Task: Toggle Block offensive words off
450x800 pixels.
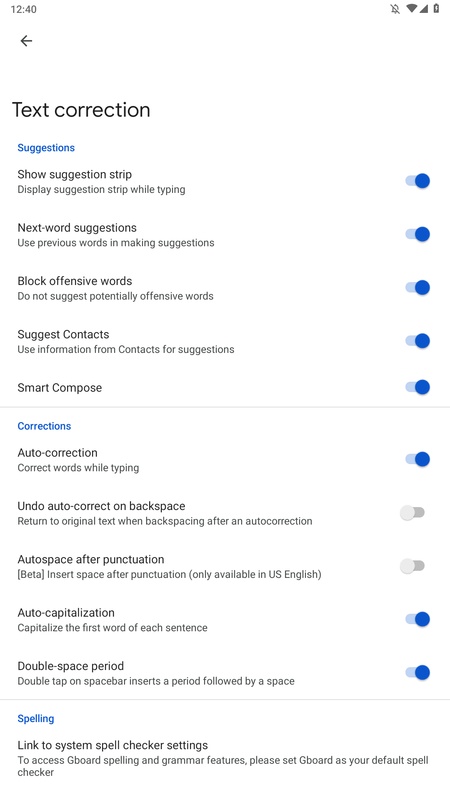Action: 418,288
